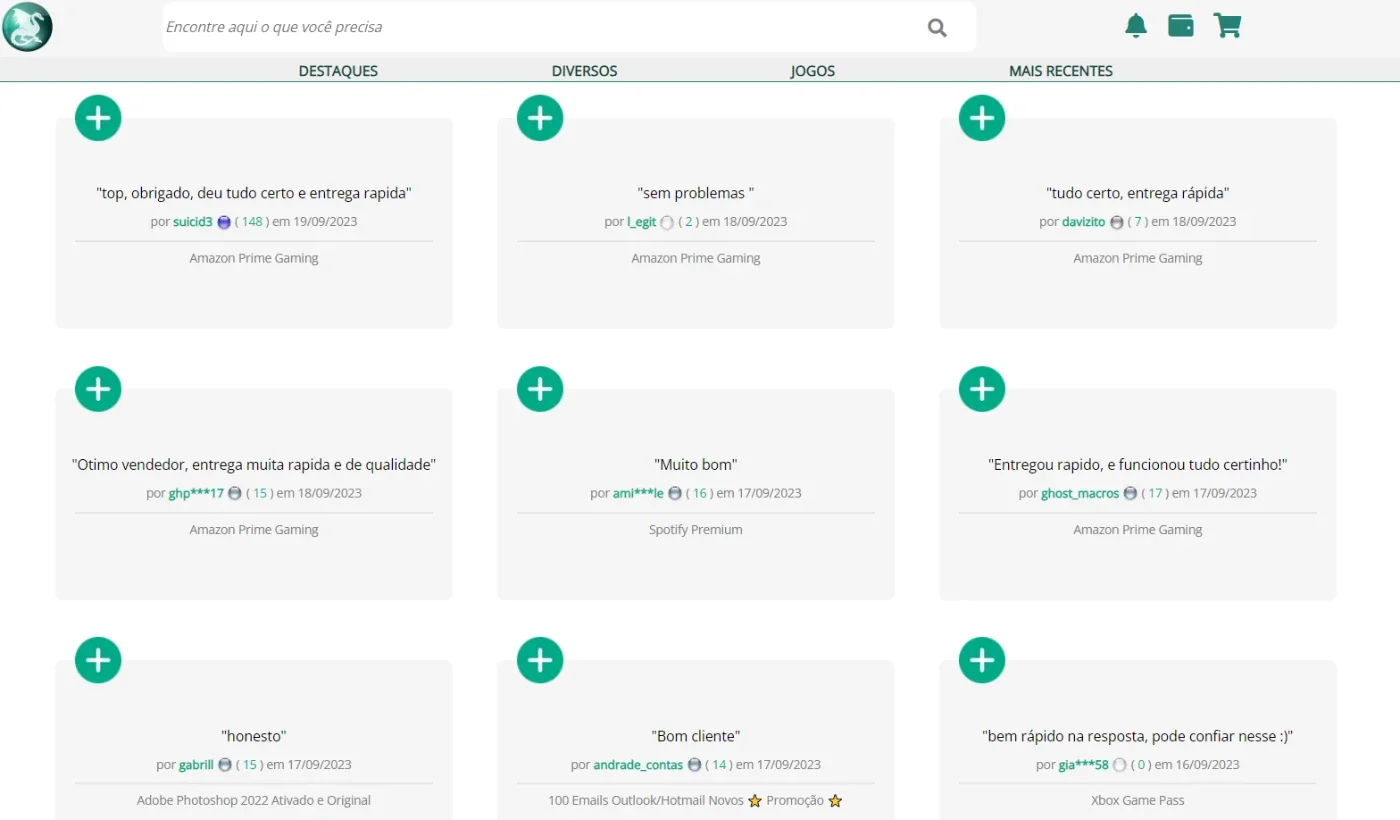Click plus icon on "Otimo vendedor" review card

(x=98, y=389)
